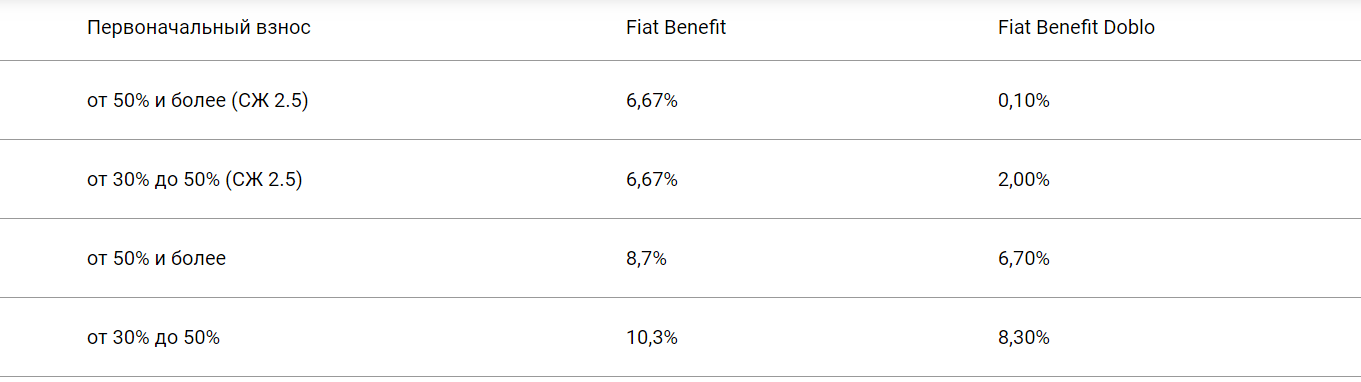Image resolution: width=1361 pixels, height=382 pixels.
Task: Click the от 30% до 50% row label without СЖ
Action: (x=154, y=338)
